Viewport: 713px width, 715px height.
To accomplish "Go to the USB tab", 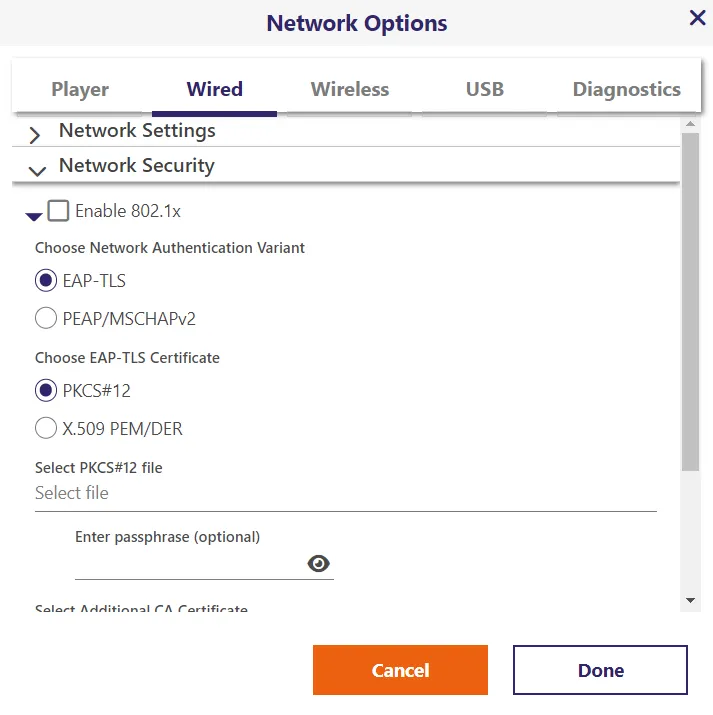I will [x=485, y=89].
